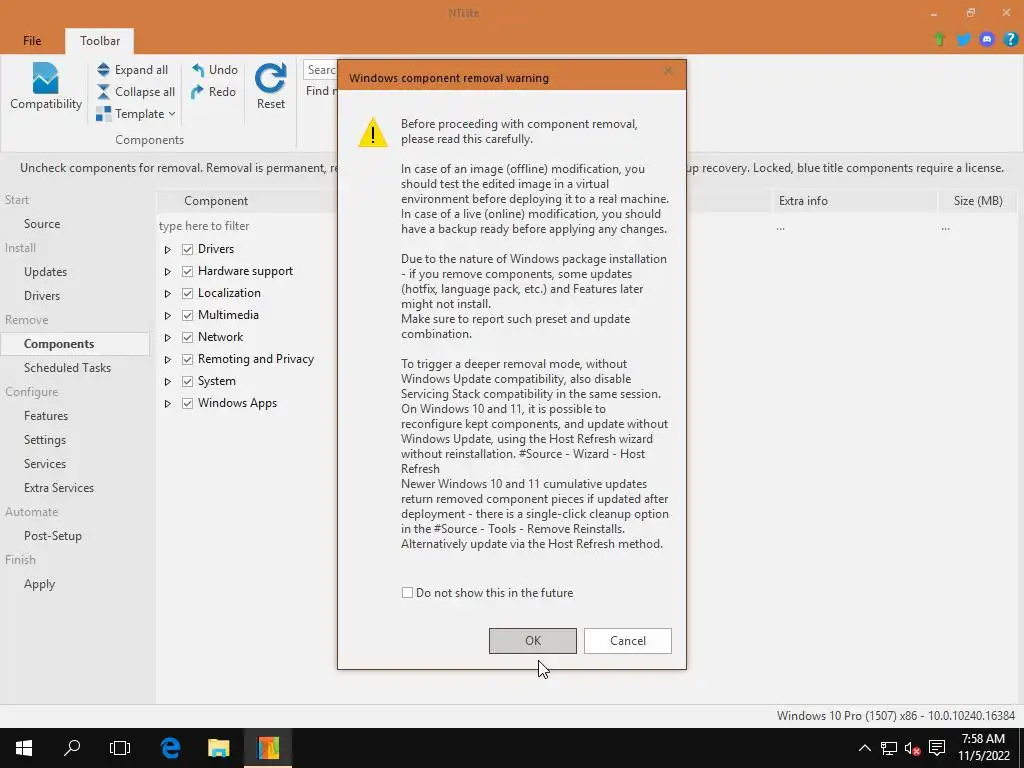The image size is (1024, 768).
Task: Expand Remoting and Privacy node
Action: coord(168,360)
